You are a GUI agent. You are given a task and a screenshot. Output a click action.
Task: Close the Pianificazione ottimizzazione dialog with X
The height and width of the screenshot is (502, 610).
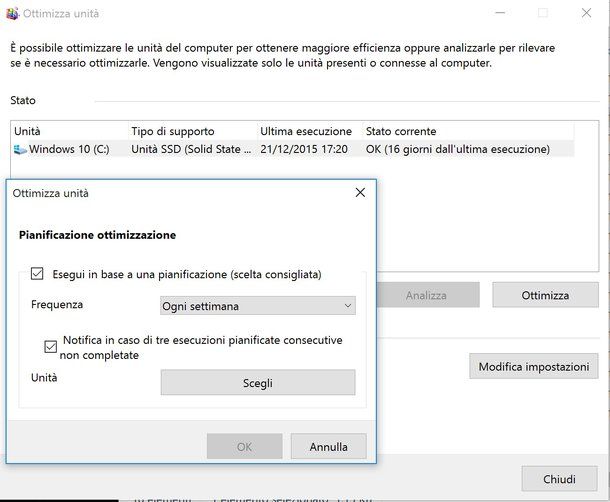tap(360, 192)
